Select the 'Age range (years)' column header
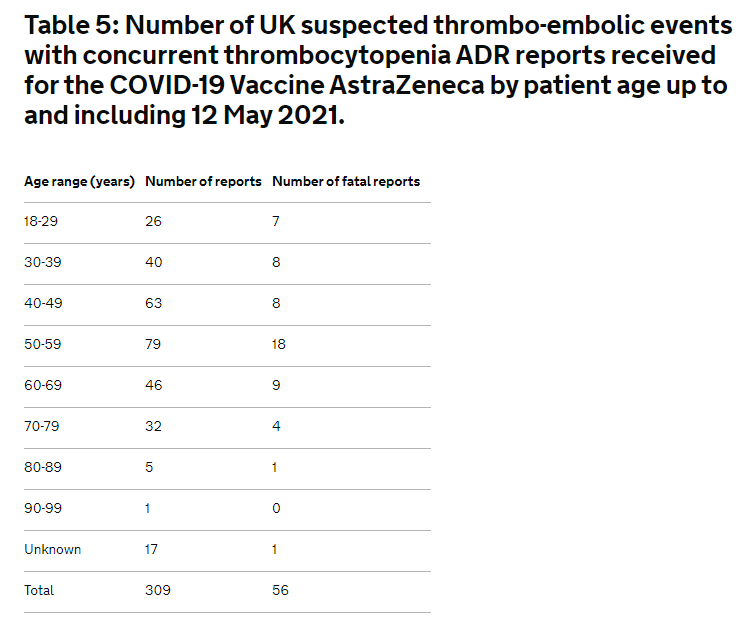Image resolution: width=753 pixels, height=623 pixels. (79, 182)
